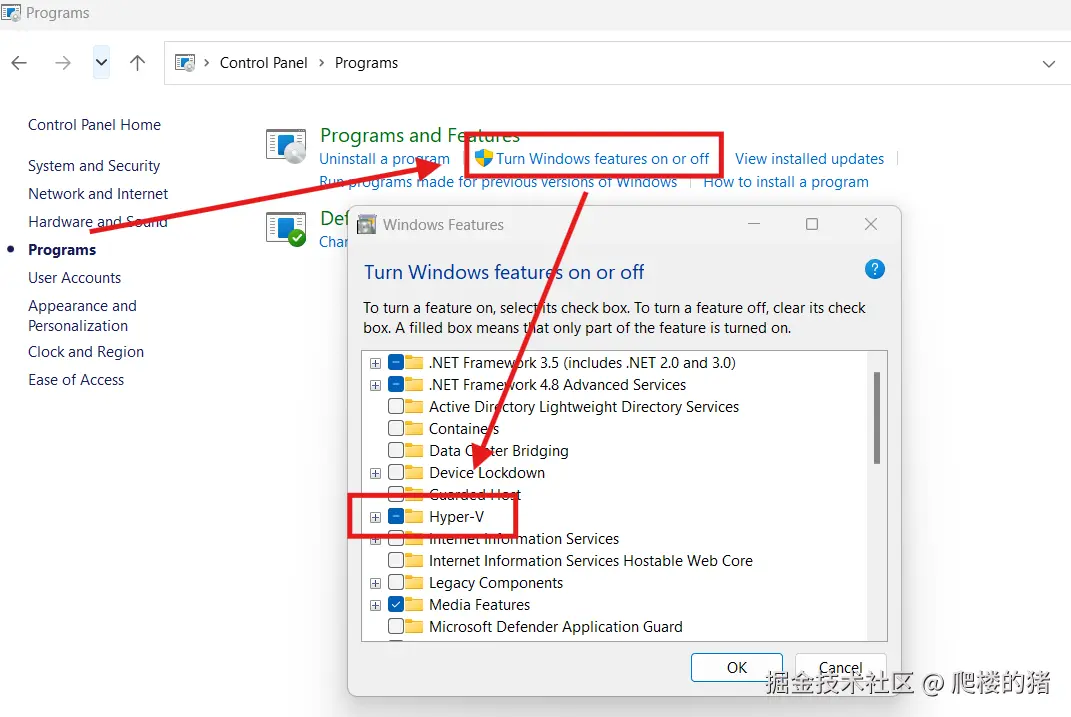Go up one level with the Up arrow
The height and width of the screenshot is (717, 1071).
click(137, 63)
